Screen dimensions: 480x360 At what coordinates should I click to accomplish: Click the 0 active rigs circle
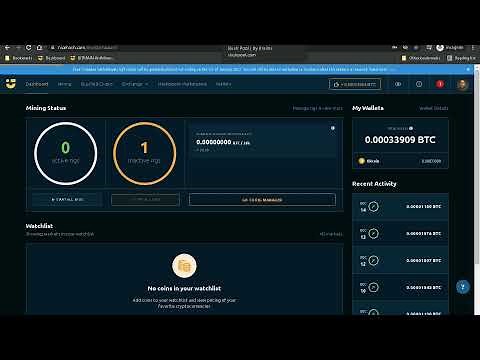coord(66,153)
